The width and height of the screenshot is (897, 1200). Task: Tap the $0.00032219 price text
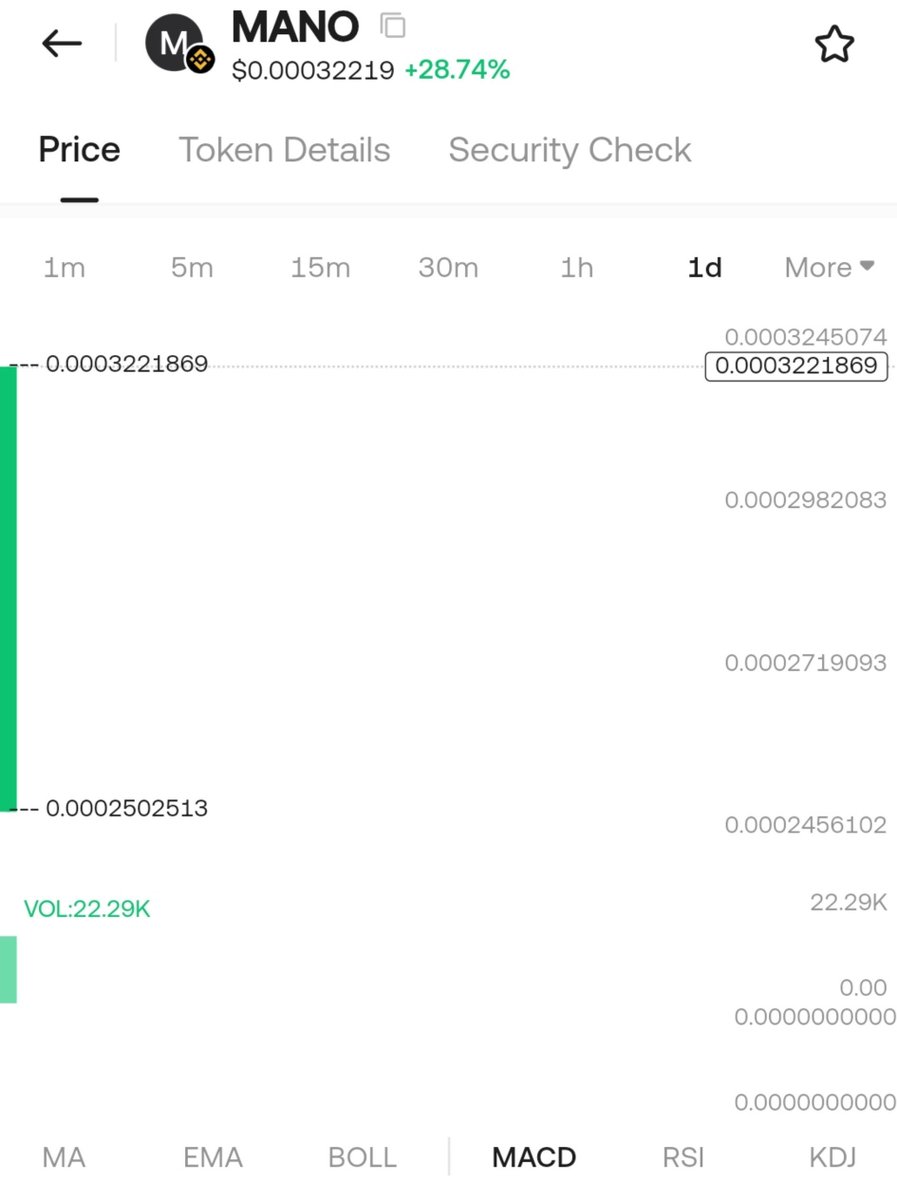tap(313, 71)
